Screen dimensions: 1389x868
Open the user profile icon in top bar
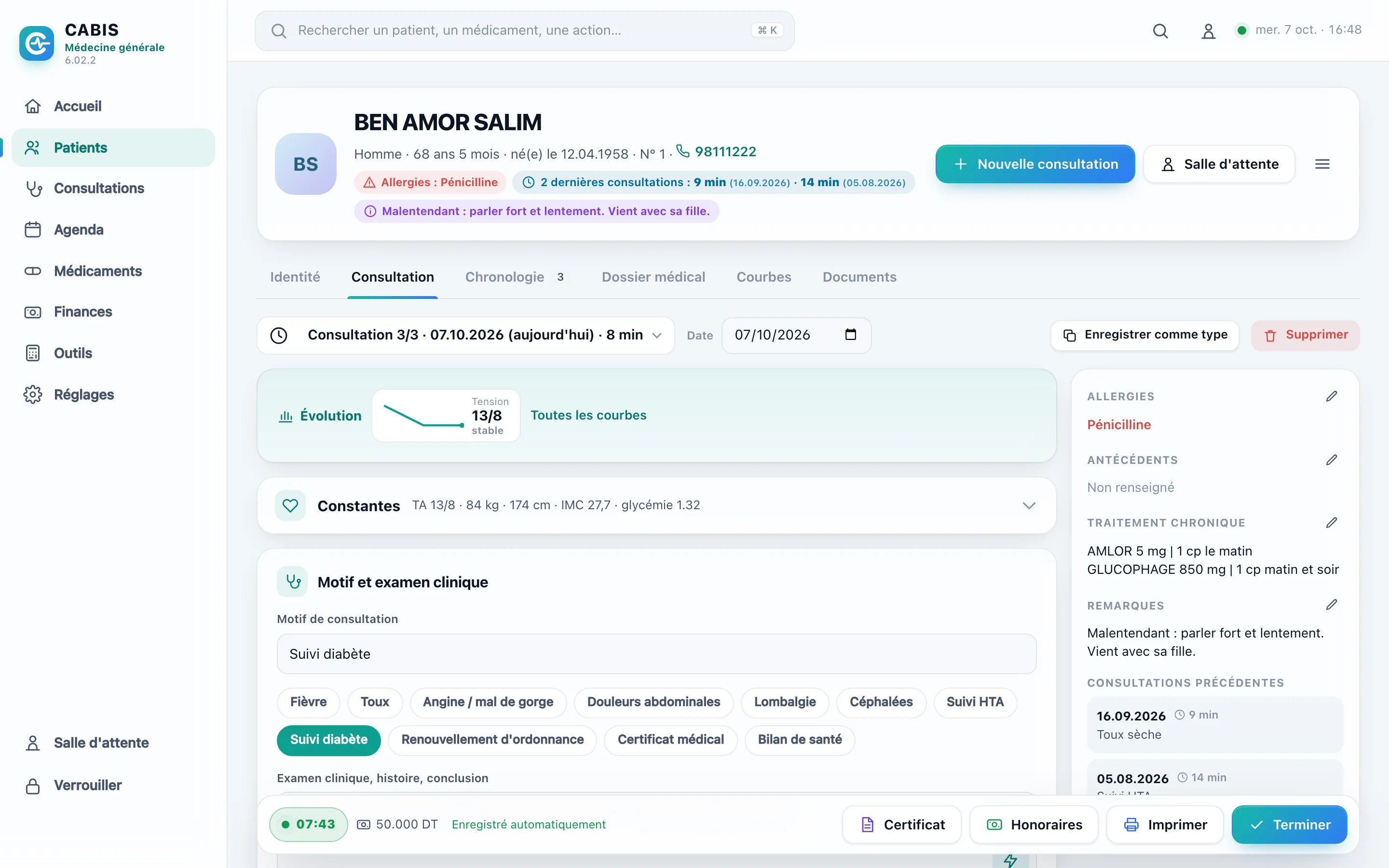click(x=1208, y=30)
